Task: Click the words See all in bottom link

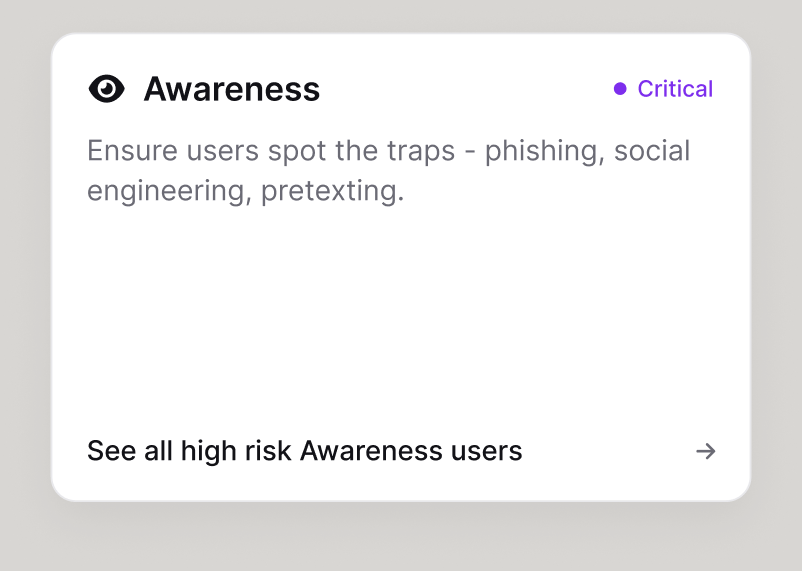Action: click(x=130, y=451)
